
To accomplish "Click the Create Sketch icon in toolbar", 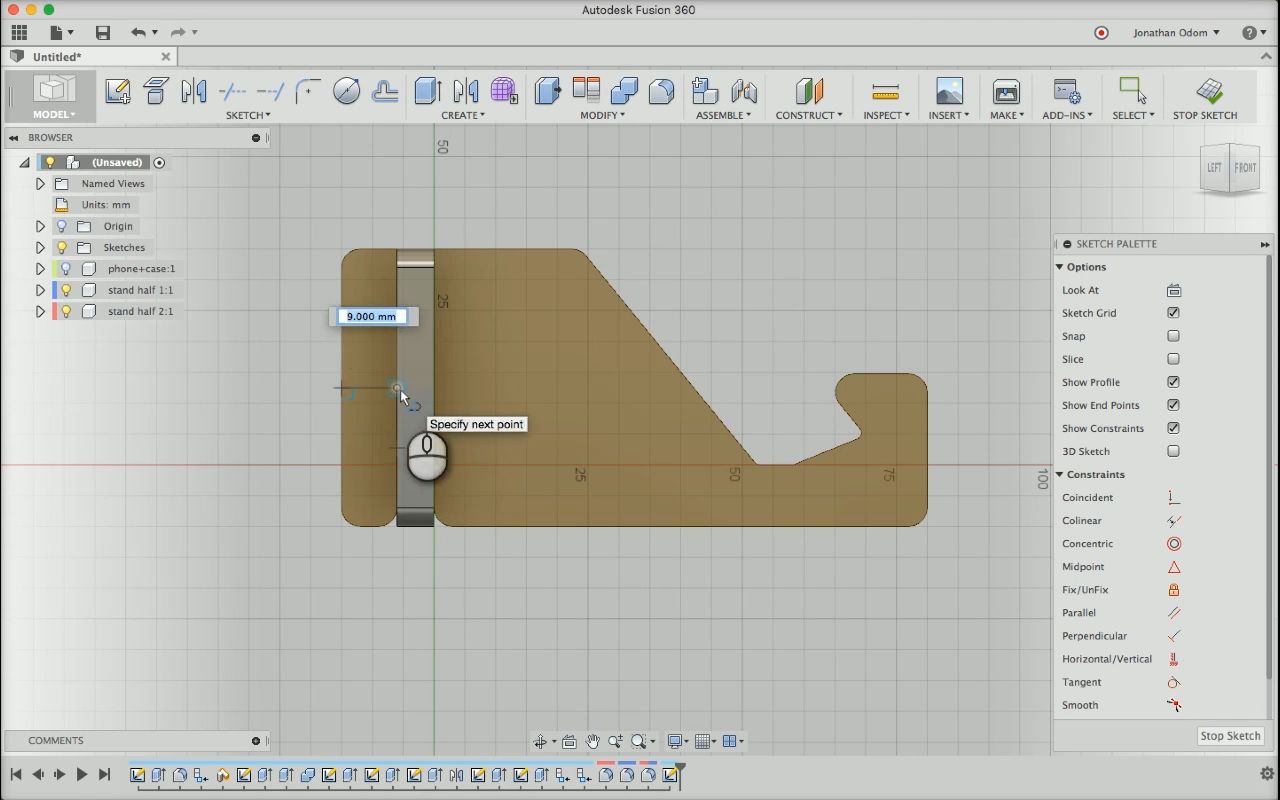I will click(x=118, y=92).
